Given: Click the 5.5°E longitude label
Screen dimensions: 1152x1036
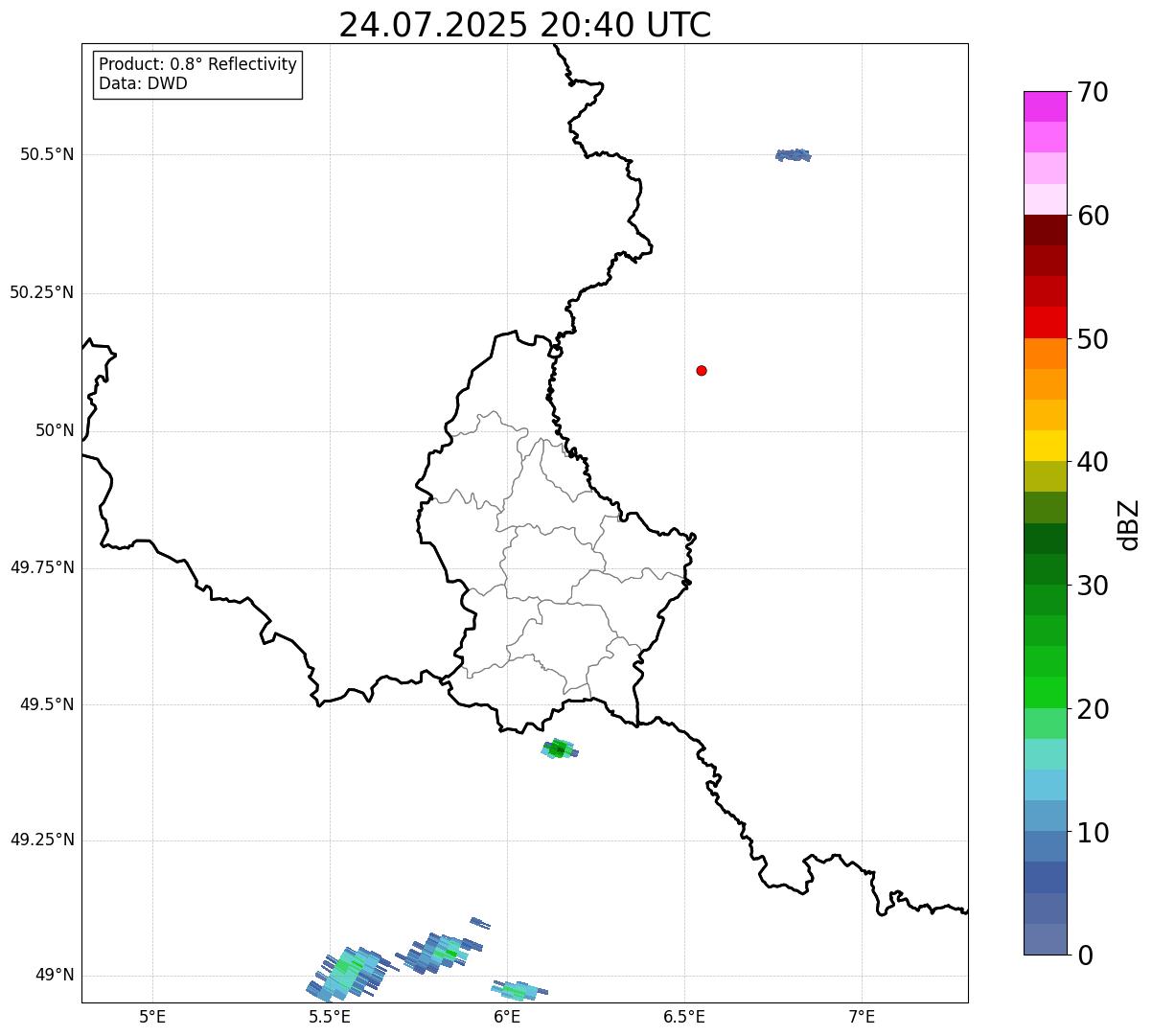Looking at the screenshot, I should [x=330, y=1017].
